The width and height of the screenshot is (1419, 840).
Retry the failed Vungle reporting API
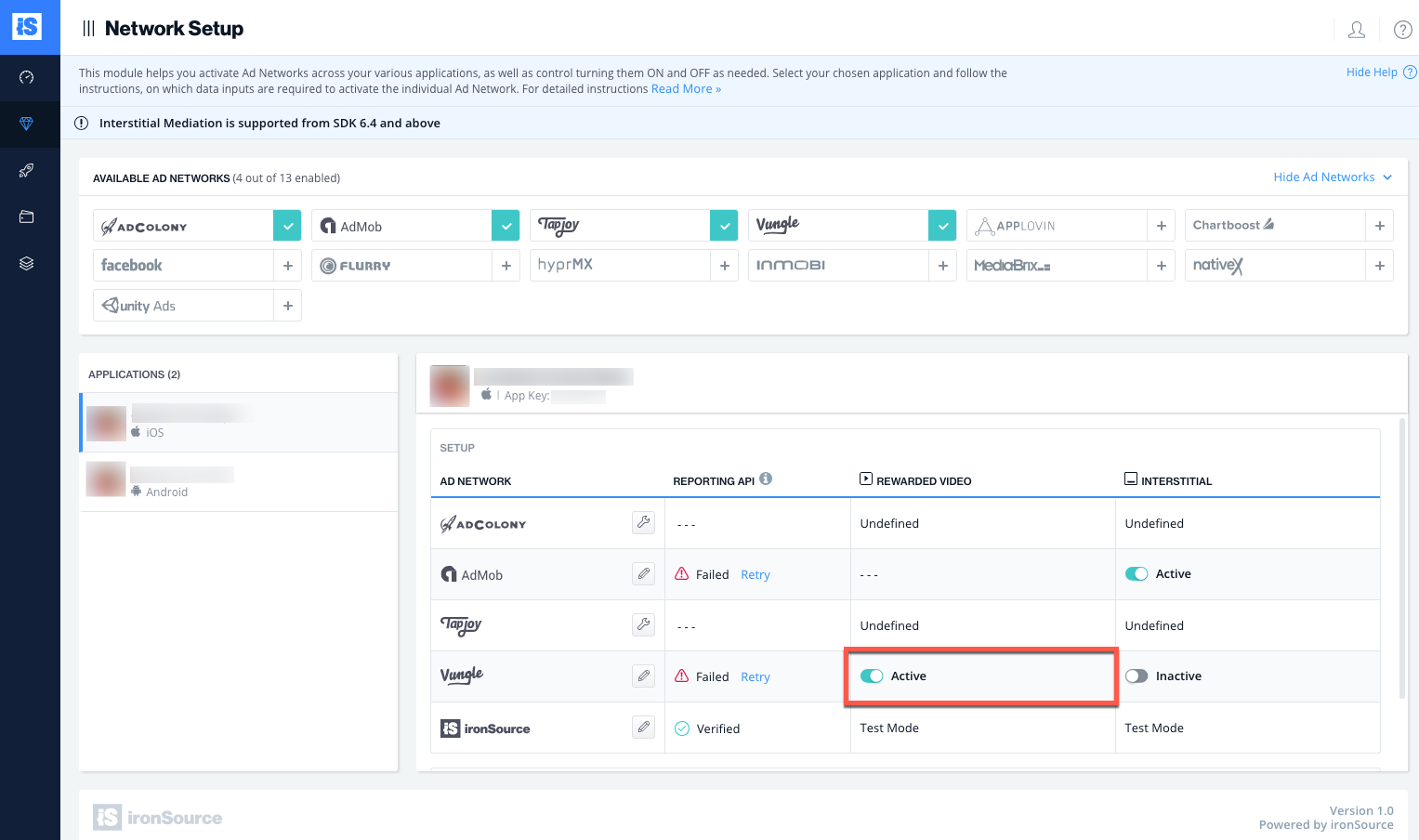[755, 676]
